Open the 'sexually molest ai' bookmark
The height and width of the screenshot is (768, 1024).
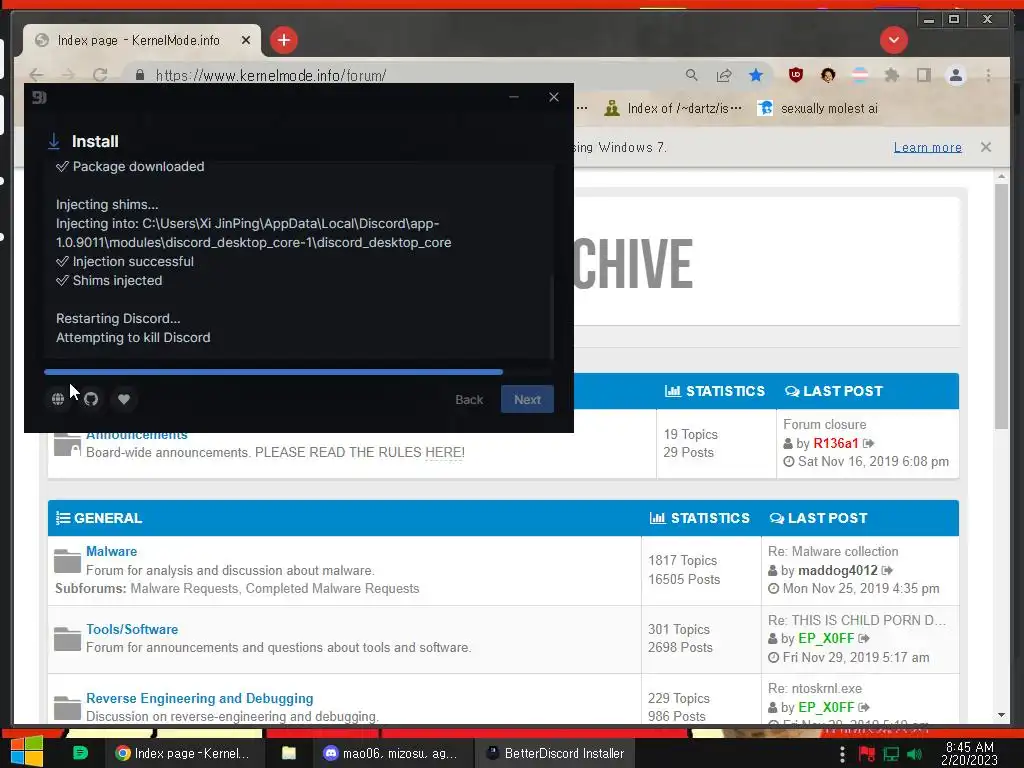point(818,108)
